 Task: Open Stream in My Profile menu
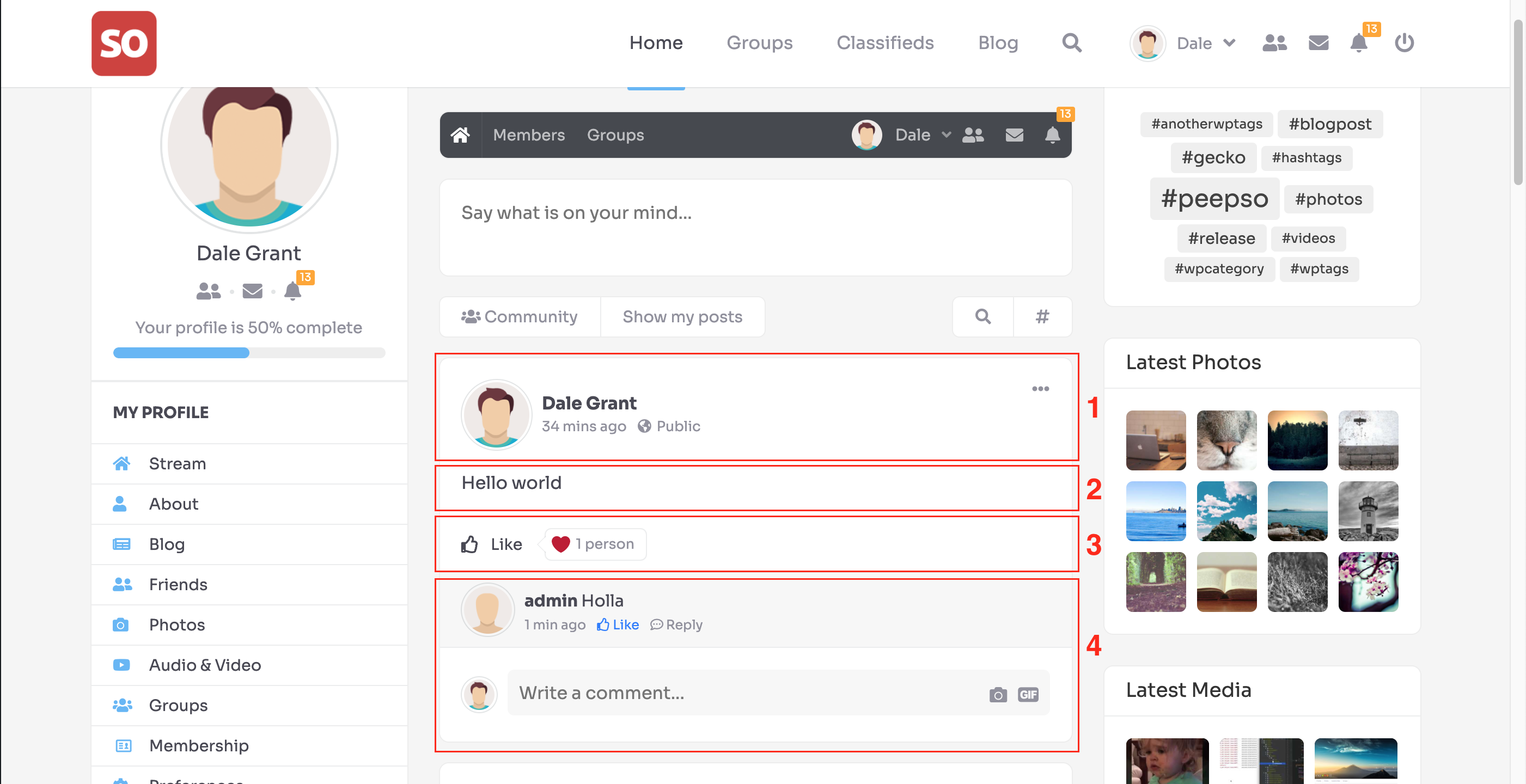click(249, 464)
